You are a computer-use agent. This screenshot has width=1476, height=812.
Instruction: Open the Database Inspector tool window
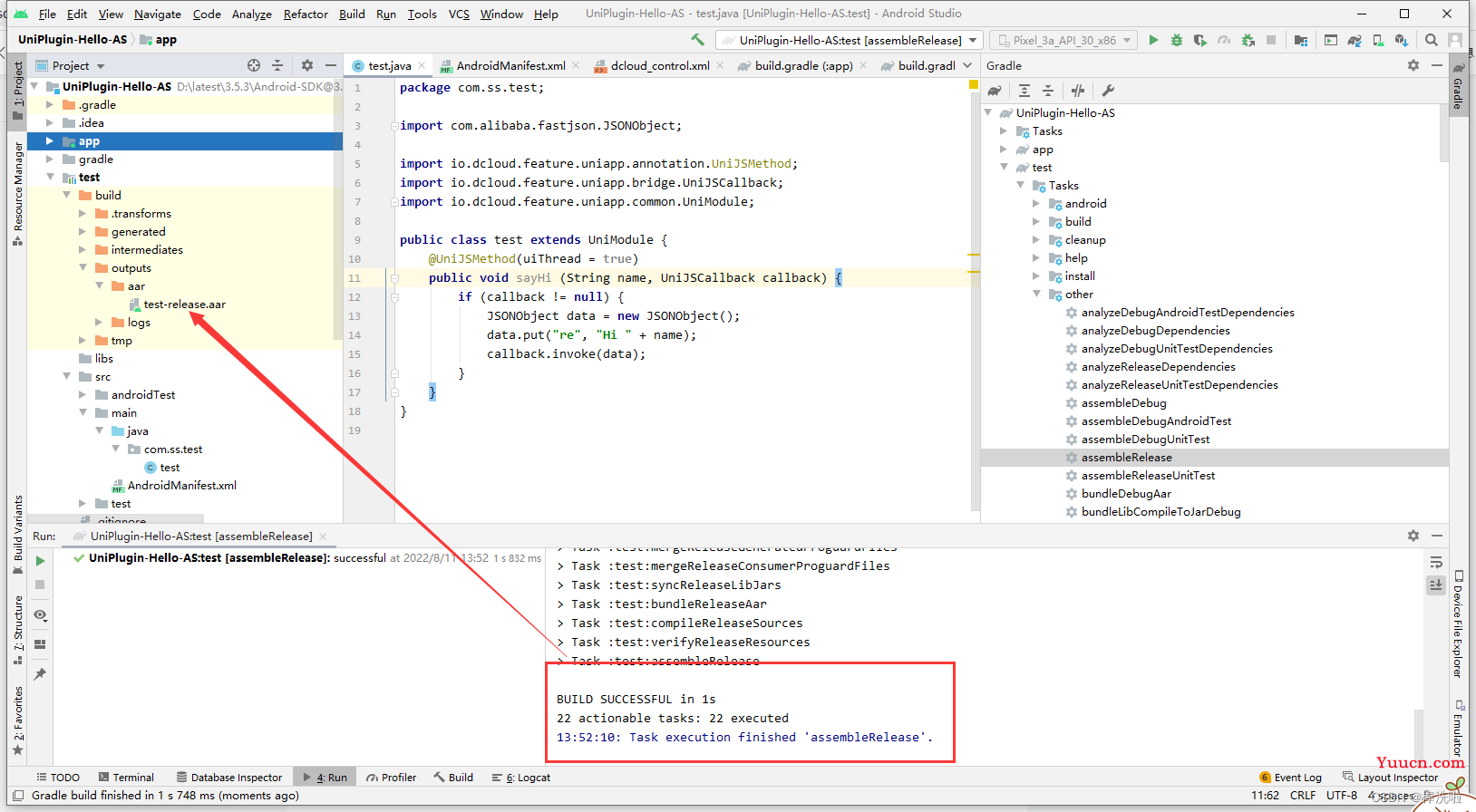tap(229, 778)
